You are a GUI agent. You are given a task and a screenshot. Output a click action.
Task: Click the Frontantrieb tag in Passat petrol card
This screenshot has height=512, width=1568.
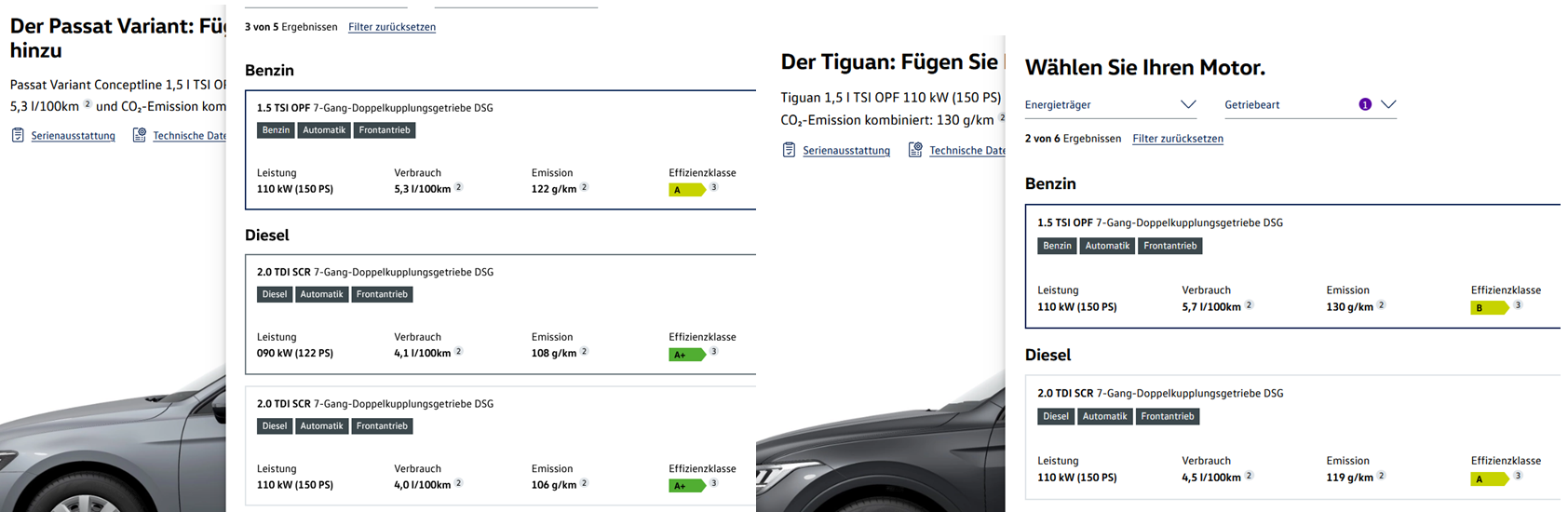pyautogui.click(x=385, y=130)
